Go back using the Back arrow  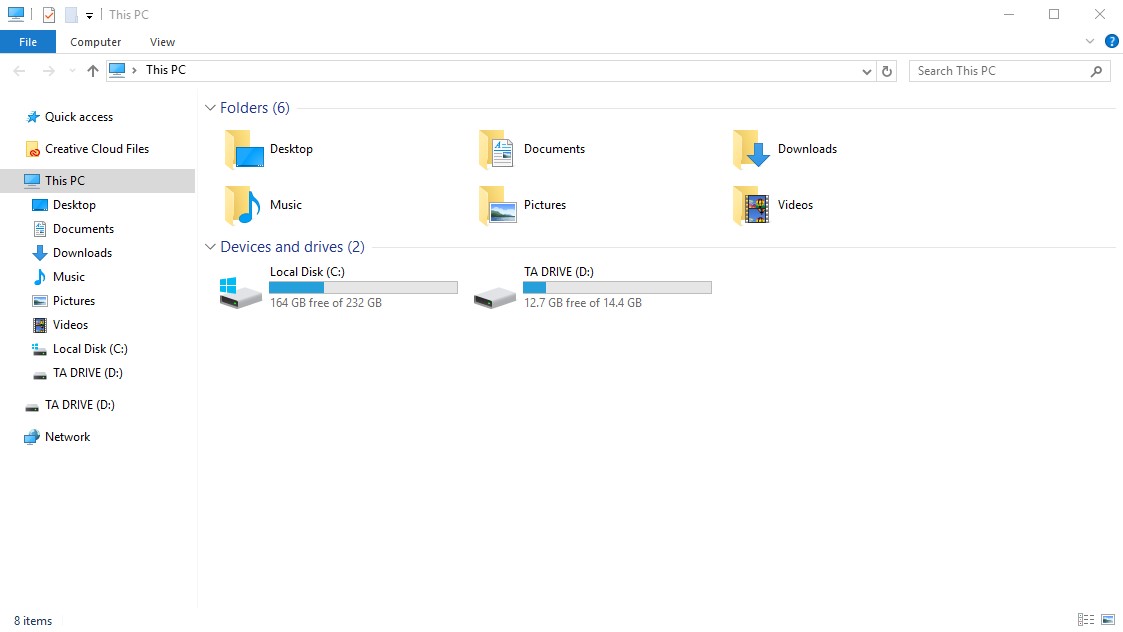pyautogui.click(x=19, y=71)
